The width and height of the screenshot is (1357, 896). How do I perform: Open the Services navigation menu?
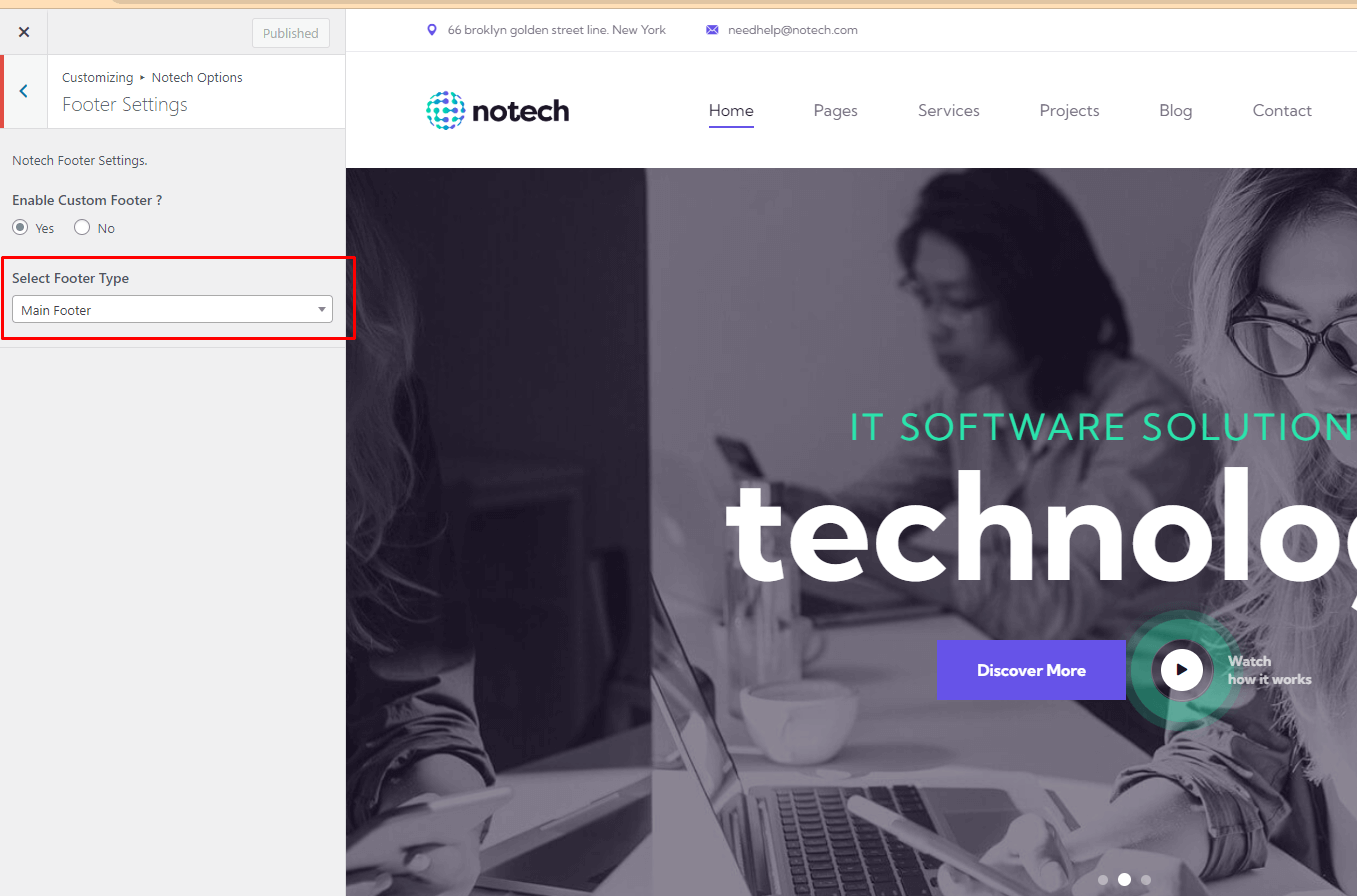point(949,111)
